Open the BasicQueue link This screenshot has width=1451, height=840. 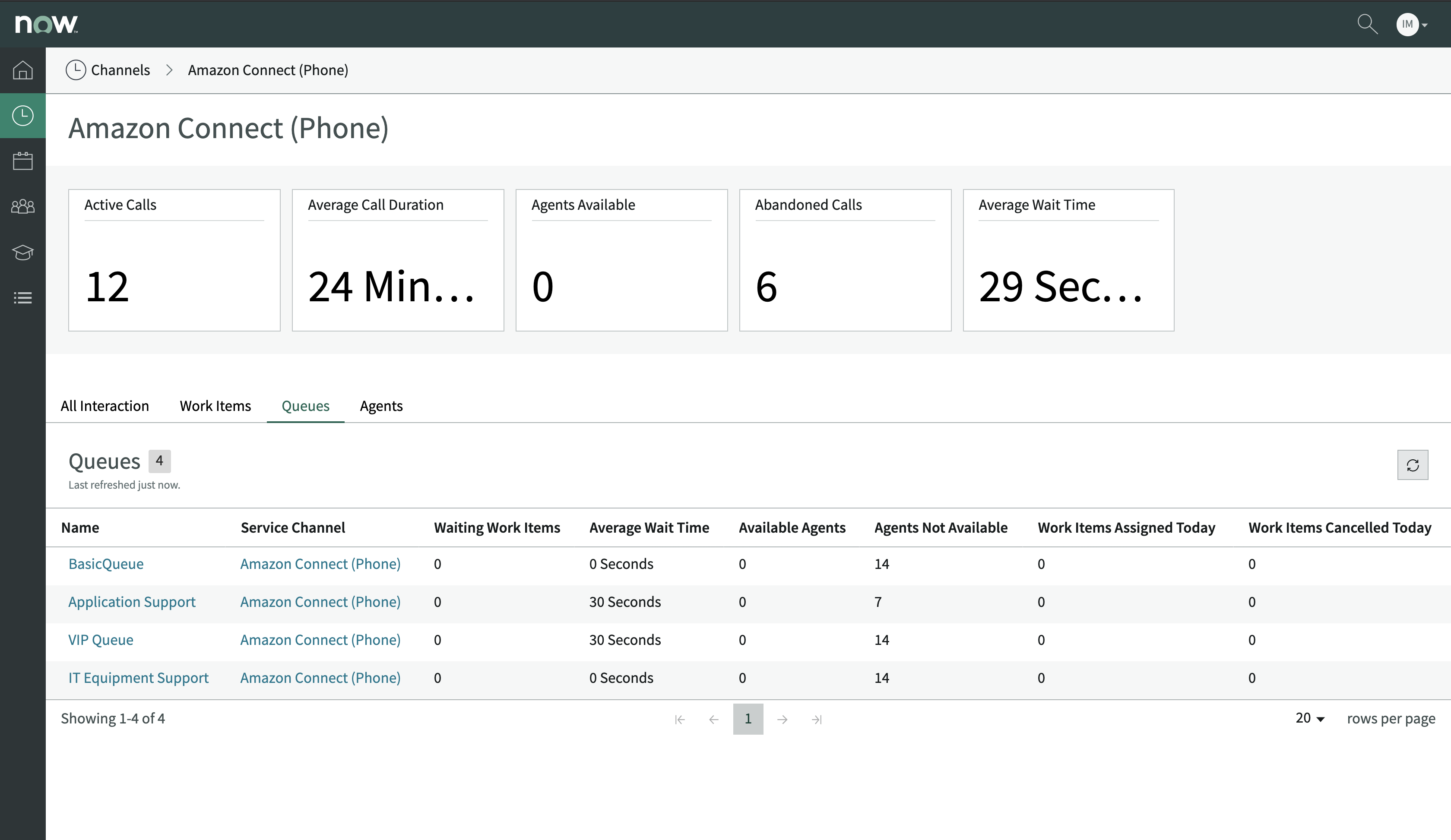(x=106, y=564)
